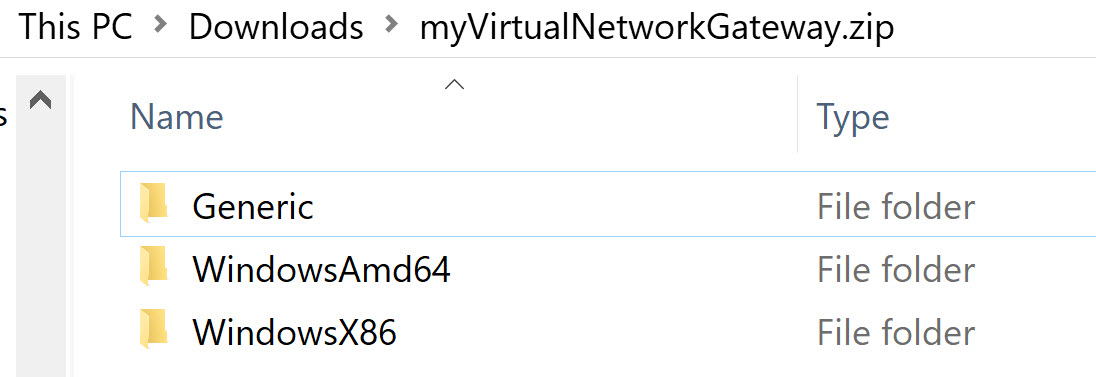Viewport: 1096px width, 377px height.
Task: Select the WindowsAmd64 folder icon
Action: click(154, 266)
